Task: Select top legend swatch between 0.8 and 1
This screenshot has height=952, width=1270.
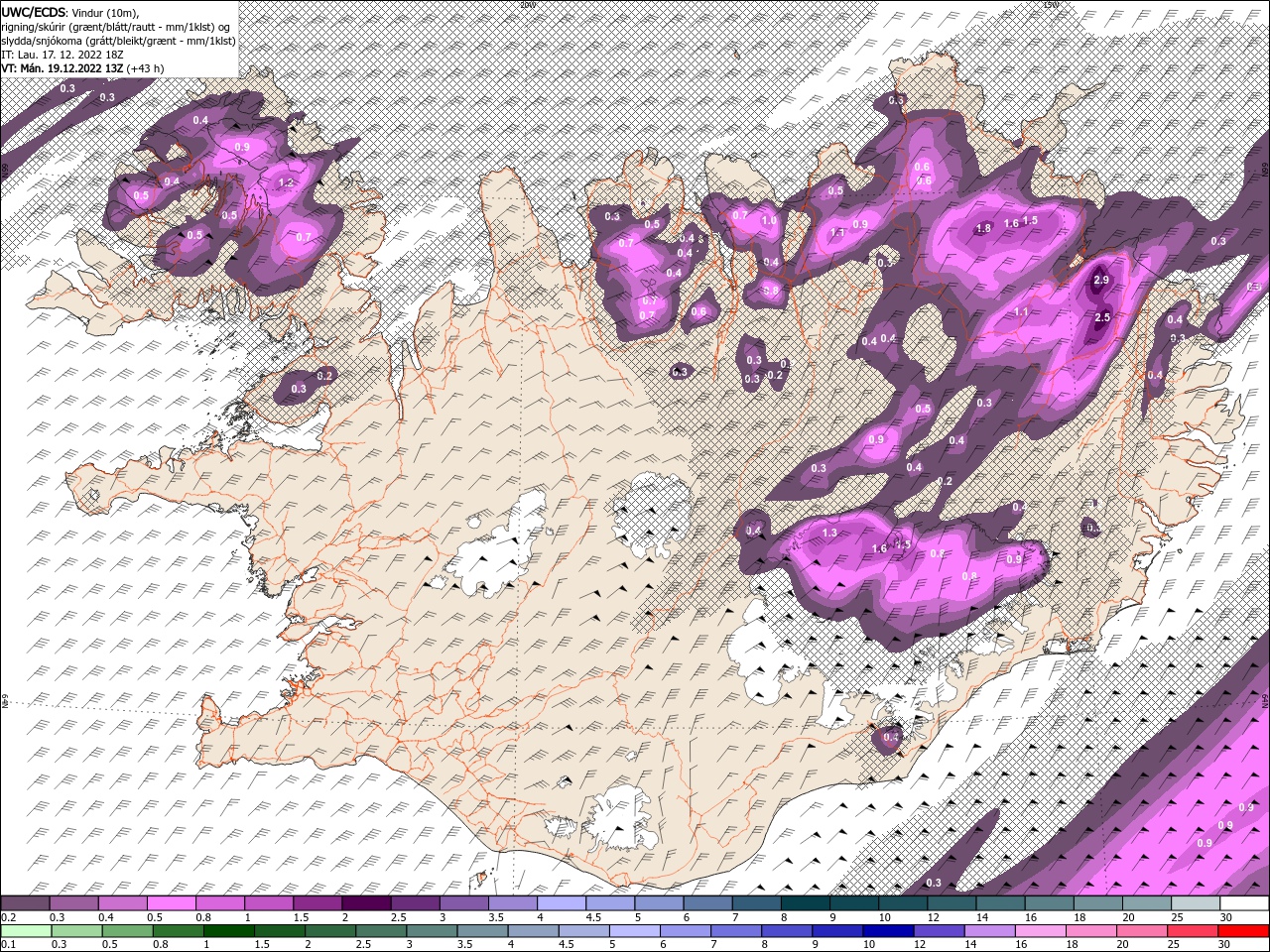Action: point(220,903)
